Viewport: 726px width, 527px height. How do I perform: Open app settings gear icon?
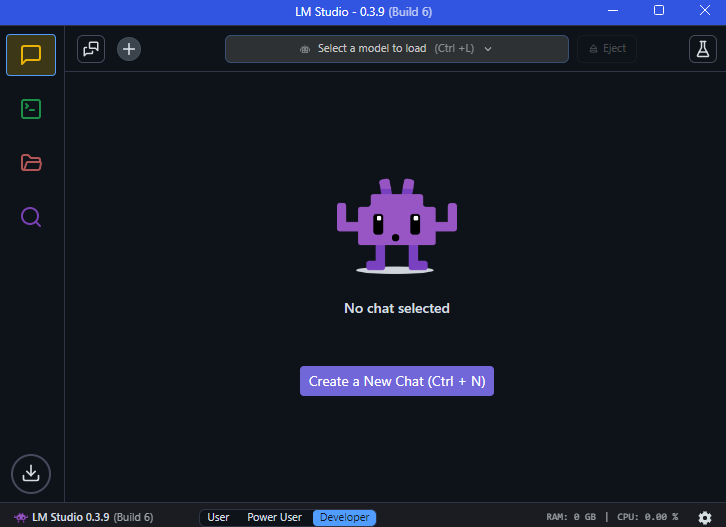coord(705,517)
